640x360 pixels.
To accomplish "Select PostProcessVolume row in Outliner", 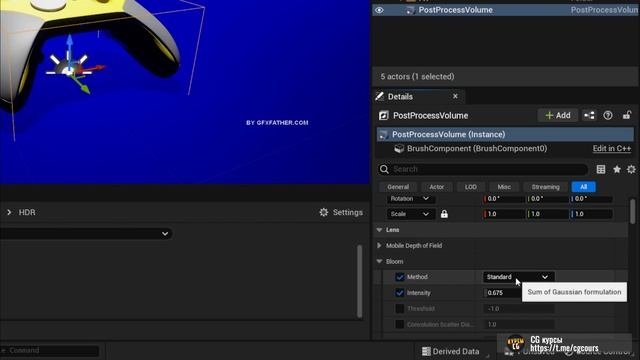I will (506, 10).
